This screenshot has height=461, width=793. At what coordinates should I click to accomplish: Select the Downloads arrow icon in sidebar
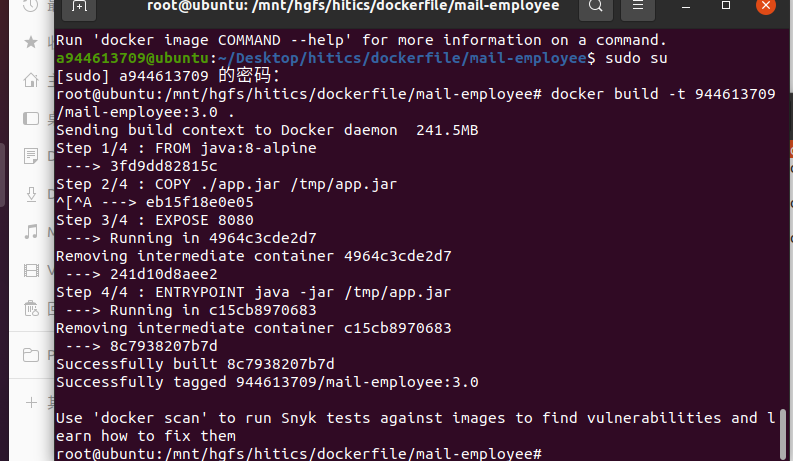(x=30, y=194)
